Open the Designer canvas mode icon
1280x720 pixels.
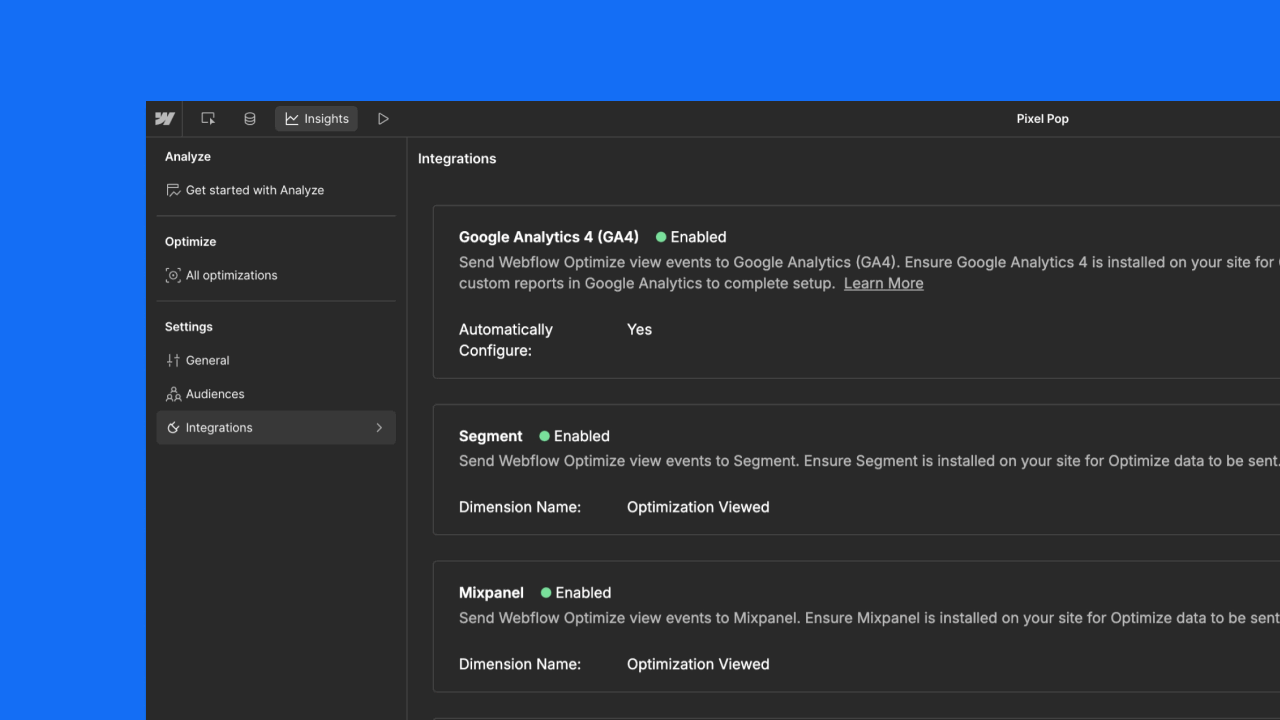208,118
